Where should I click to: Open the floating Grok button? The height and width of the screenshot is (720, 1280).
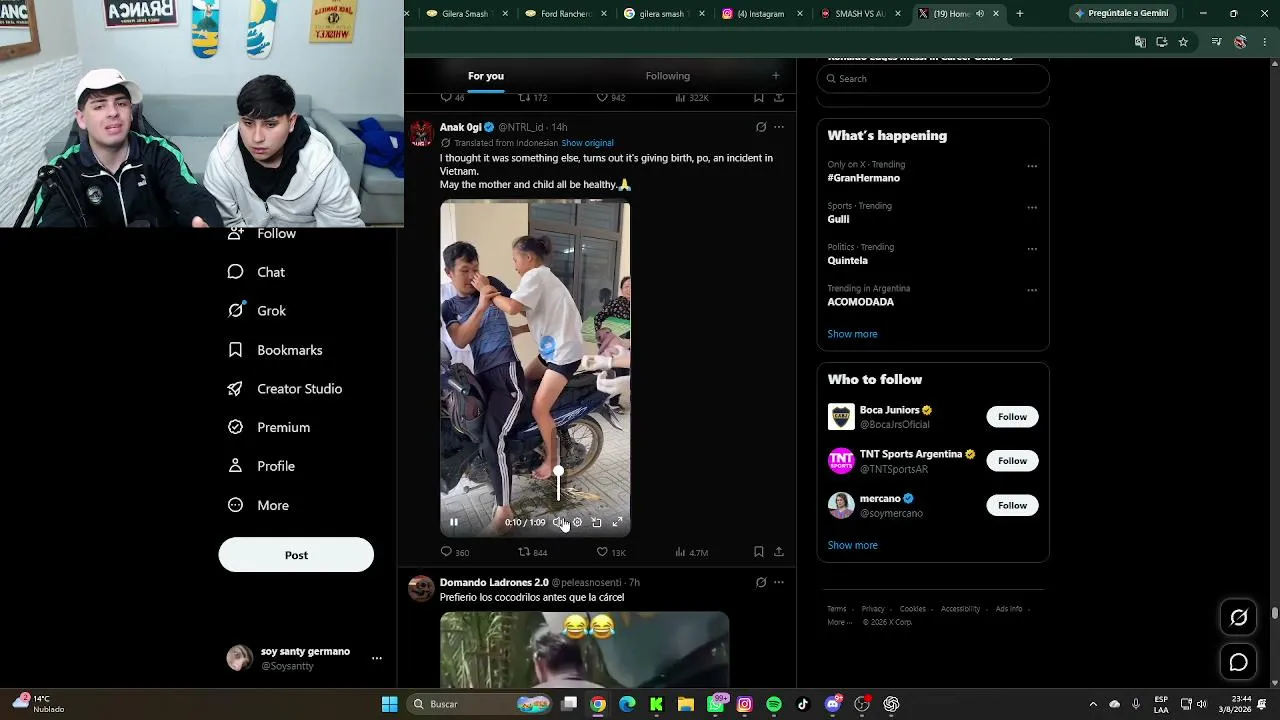coord(1238,618)
